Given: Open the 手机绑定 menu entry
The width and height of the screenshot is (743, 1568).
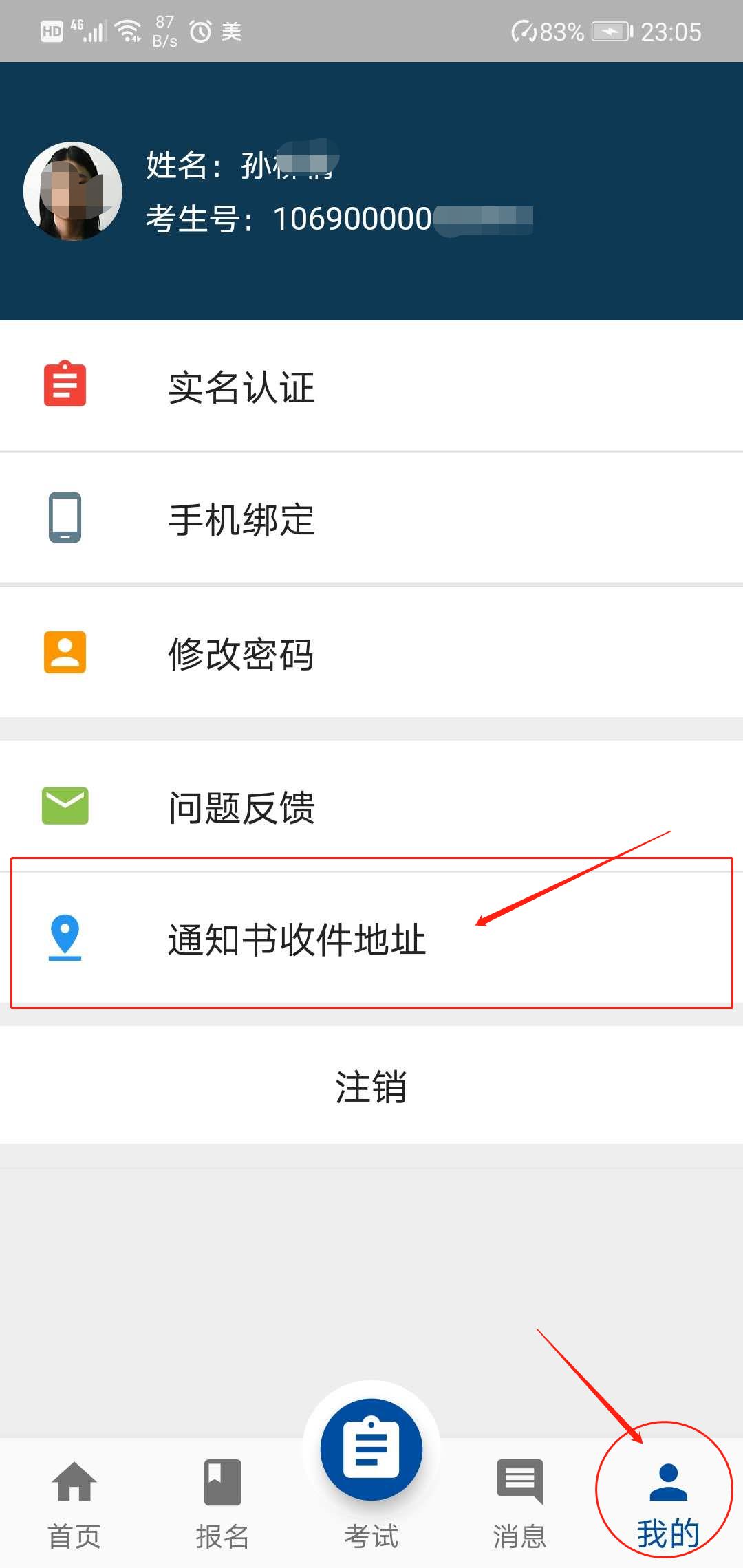Looking at the screenshot, I should point(371,519).
